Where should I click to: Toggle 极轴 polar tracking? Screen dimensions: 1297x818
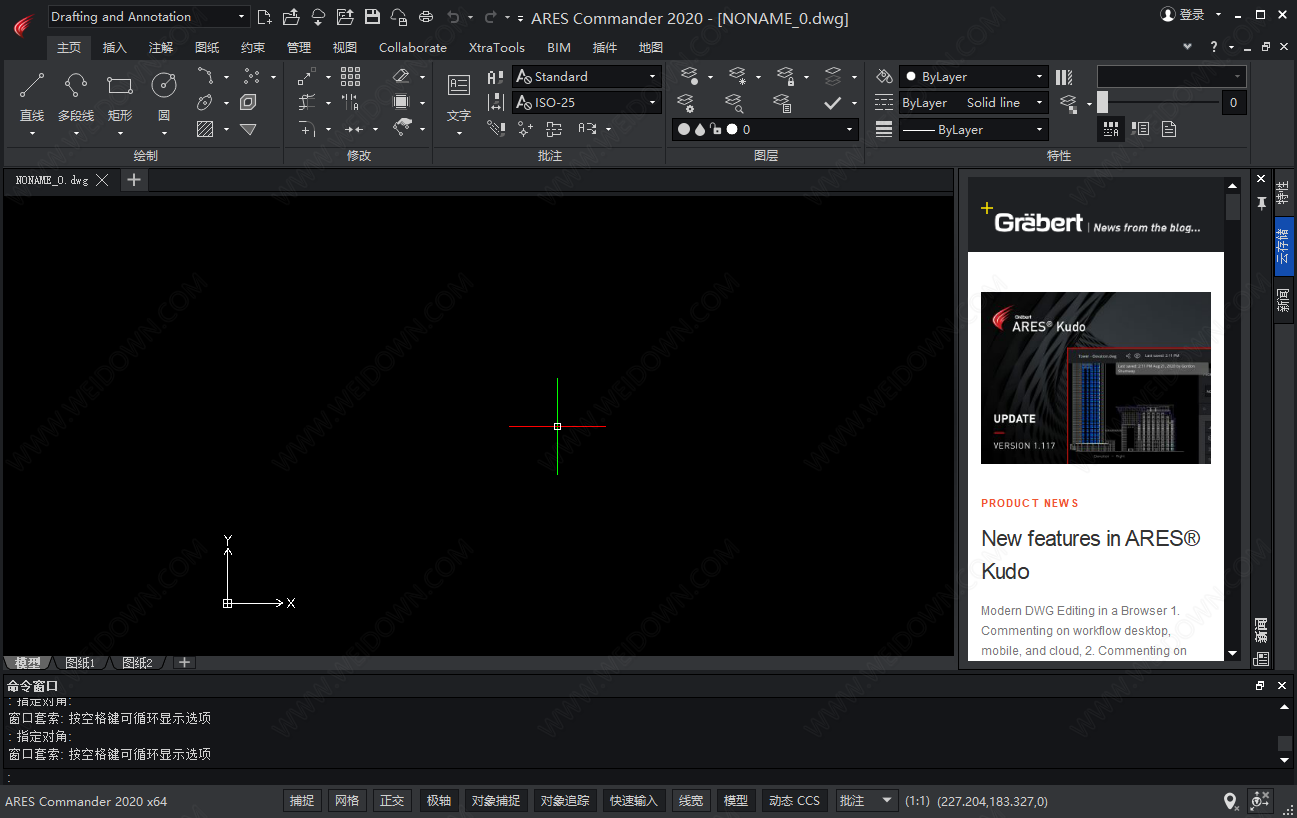click(x=439, y=801)
